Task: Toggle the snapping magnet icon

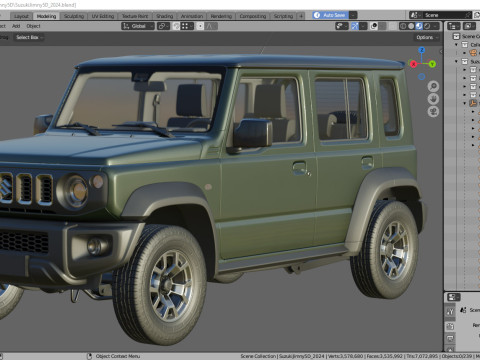Action: pos(176,26)
